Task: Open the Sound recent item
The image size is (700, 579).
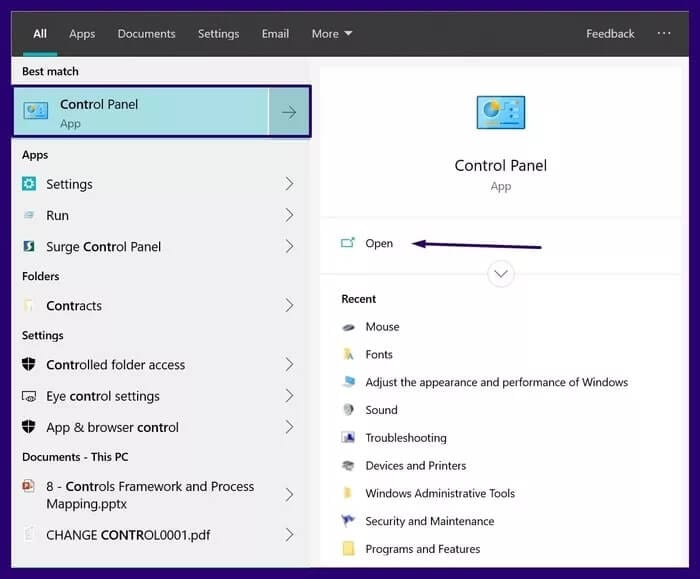Action: coord(381,410)
